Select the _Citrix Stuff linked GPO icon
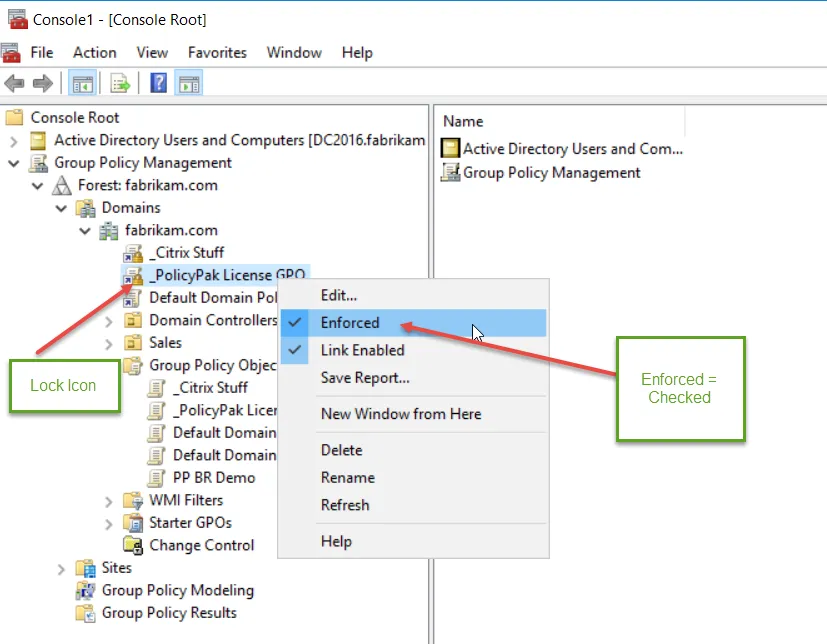This screenshot has width=827, height=644. 133,253
